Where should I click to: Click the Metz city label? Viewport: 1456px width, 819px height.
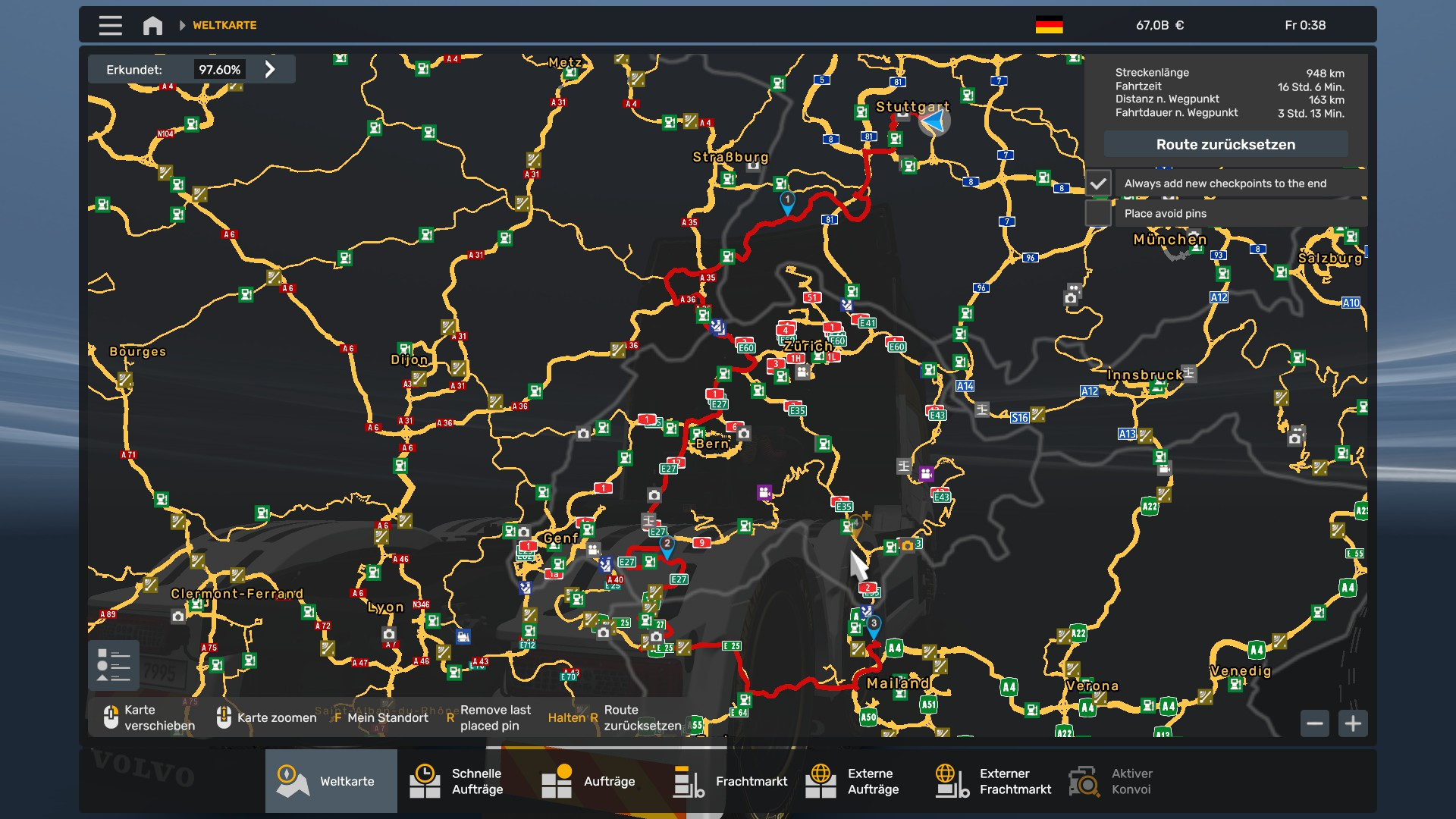[x=565, y=62]
